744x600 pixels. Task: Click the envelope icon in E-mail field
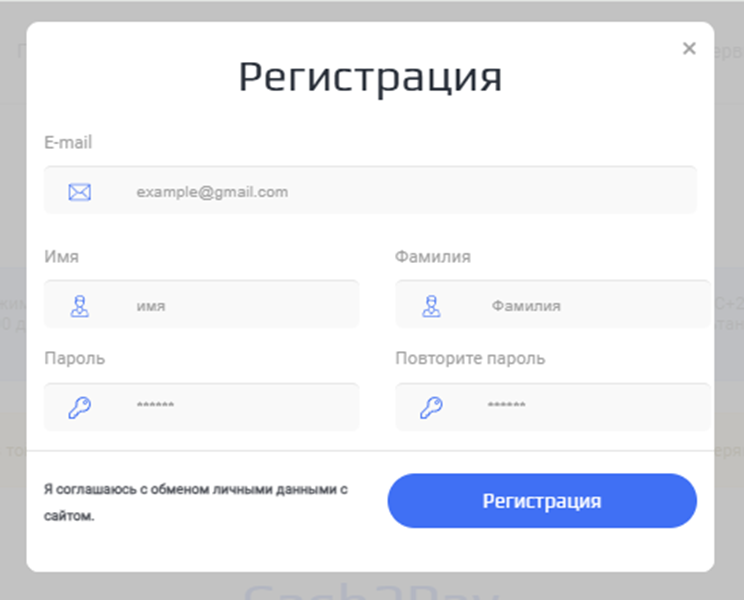point(80,192)
